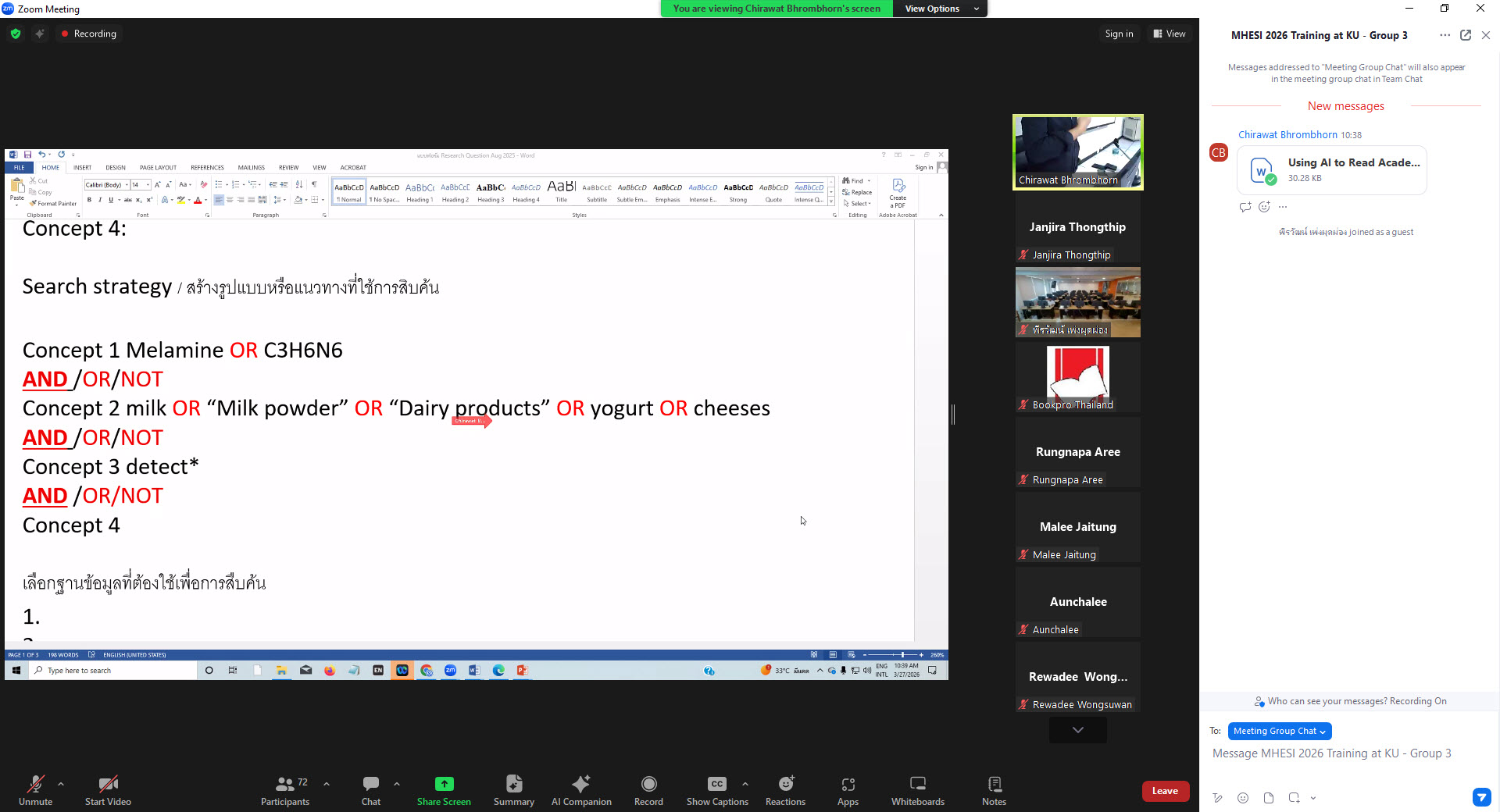The width and height of the screenshot is (1500, 812).
Task: Start Video camera
Action: click(108, 790)
